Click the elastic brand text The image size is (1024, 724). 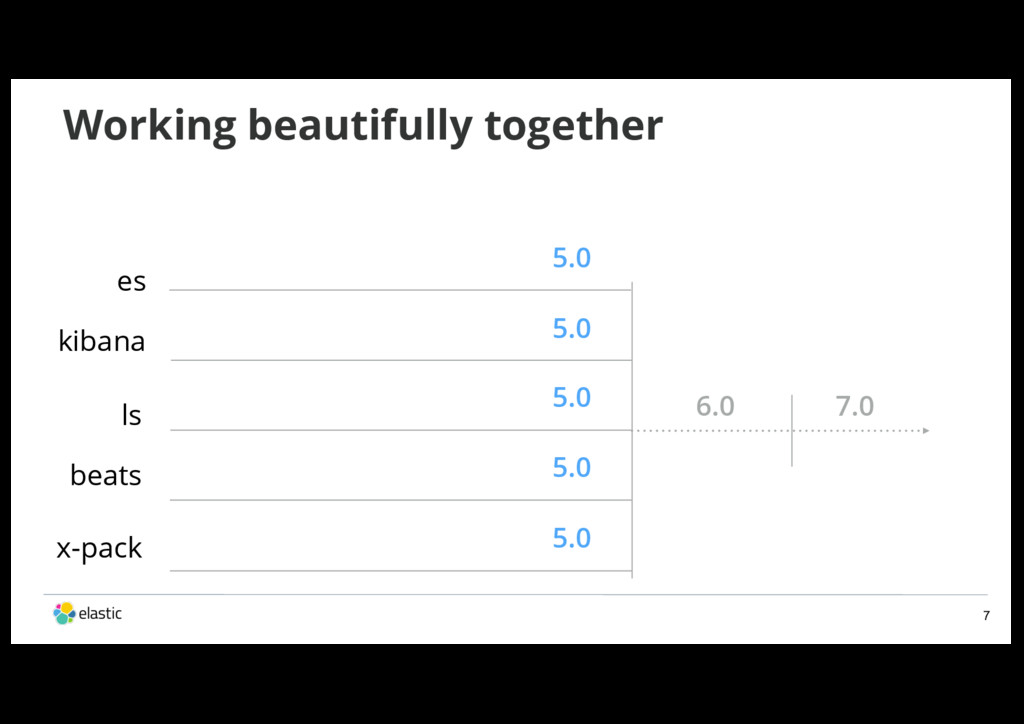pos(100,613)
